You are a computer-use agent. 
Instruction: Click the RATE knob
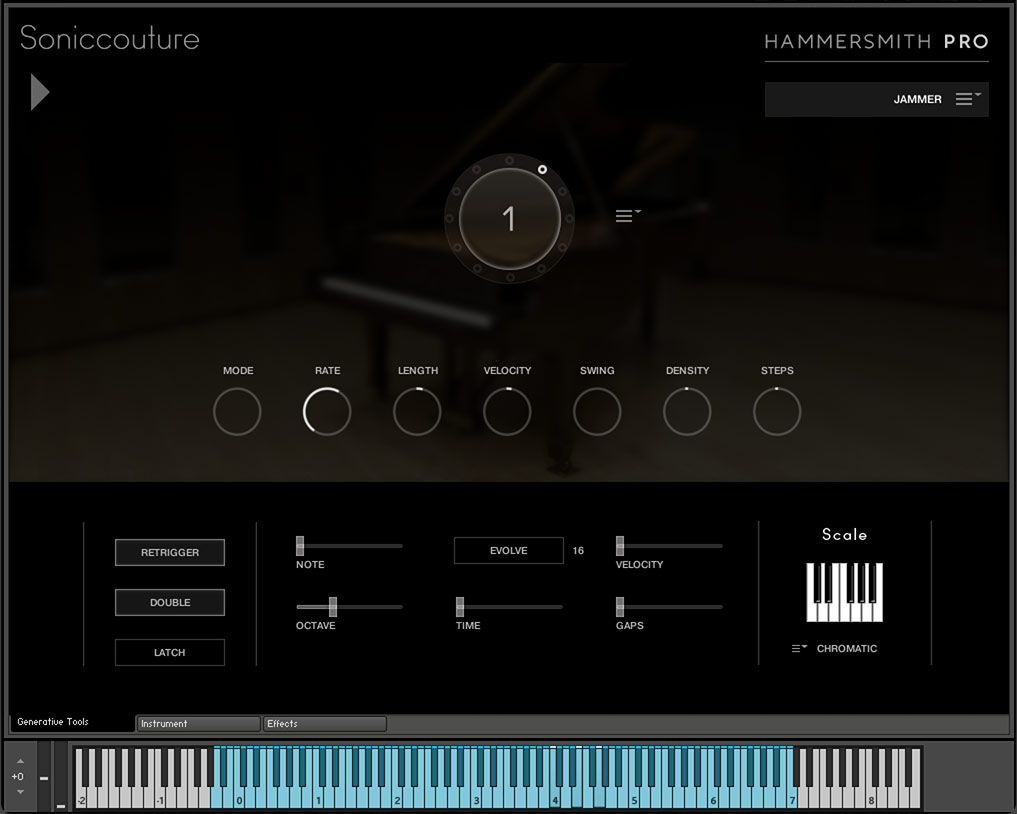(x=327, y=411)
